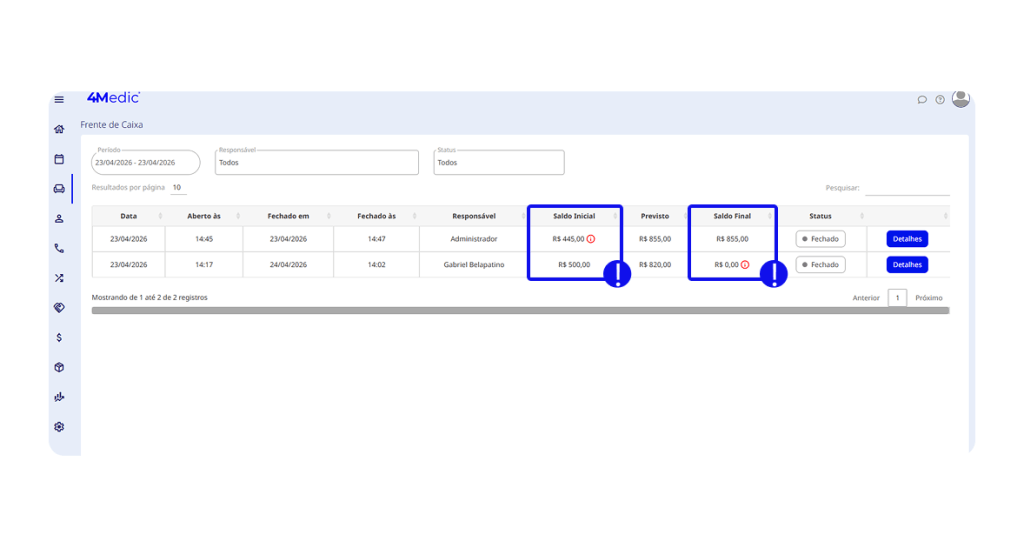Click the settings gear in the sidebar
This screenshot has height=548, width=1024.
pyautogui.click(x=59, y=427)
